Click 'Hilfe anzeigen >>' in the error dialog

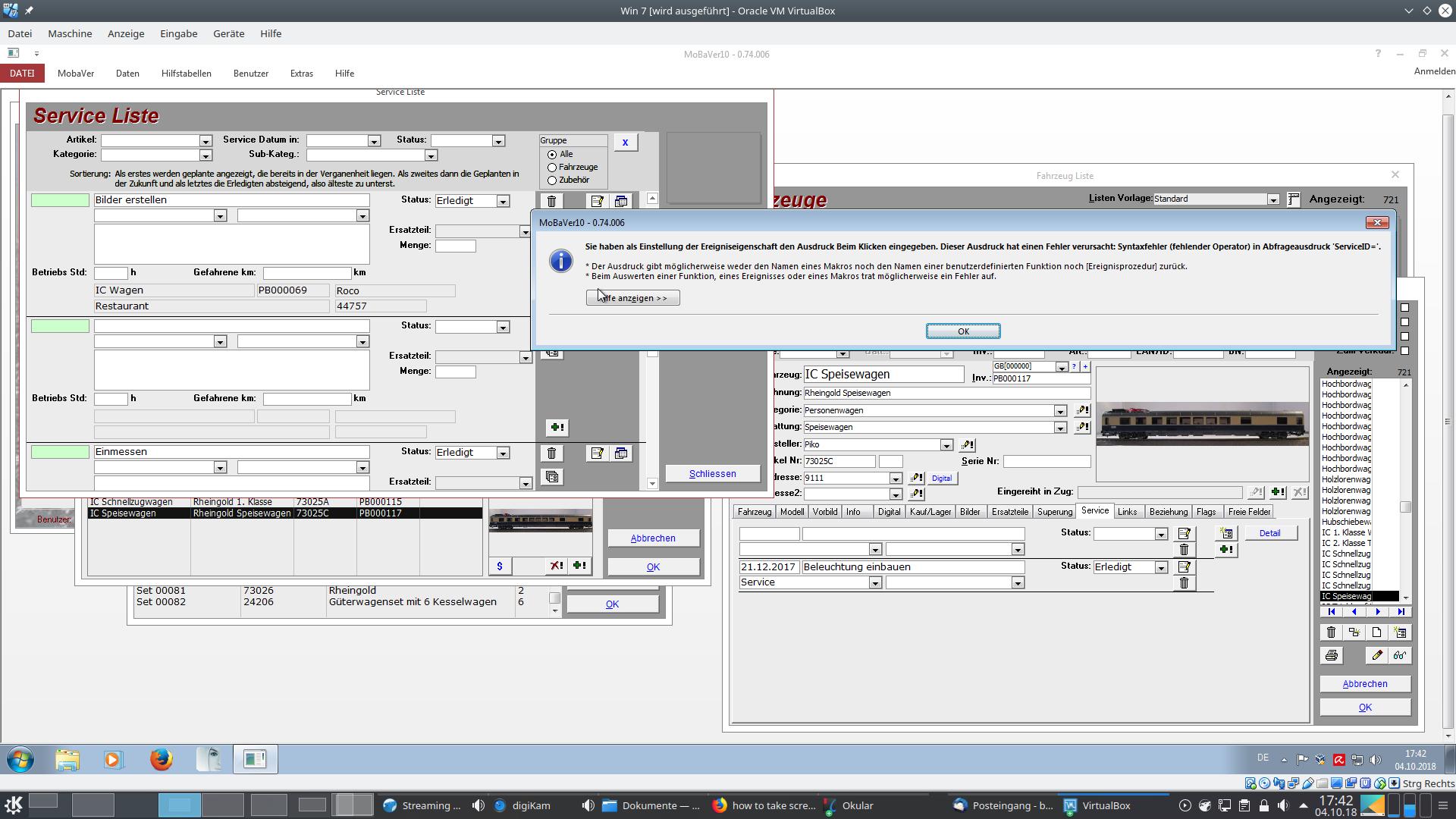(633, 298)
